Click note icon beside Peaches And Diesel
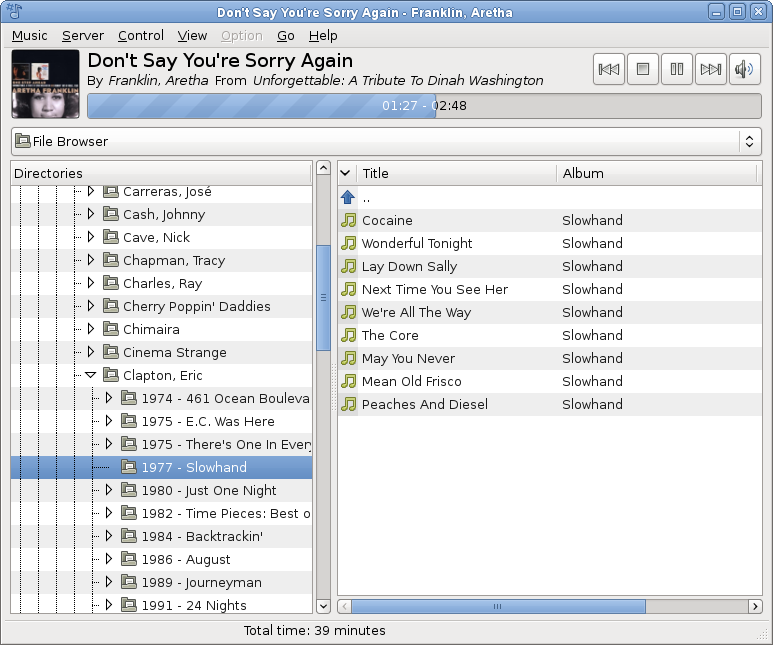Image resolution: width=773 pixels, height=645 pixels. (348, 404)
